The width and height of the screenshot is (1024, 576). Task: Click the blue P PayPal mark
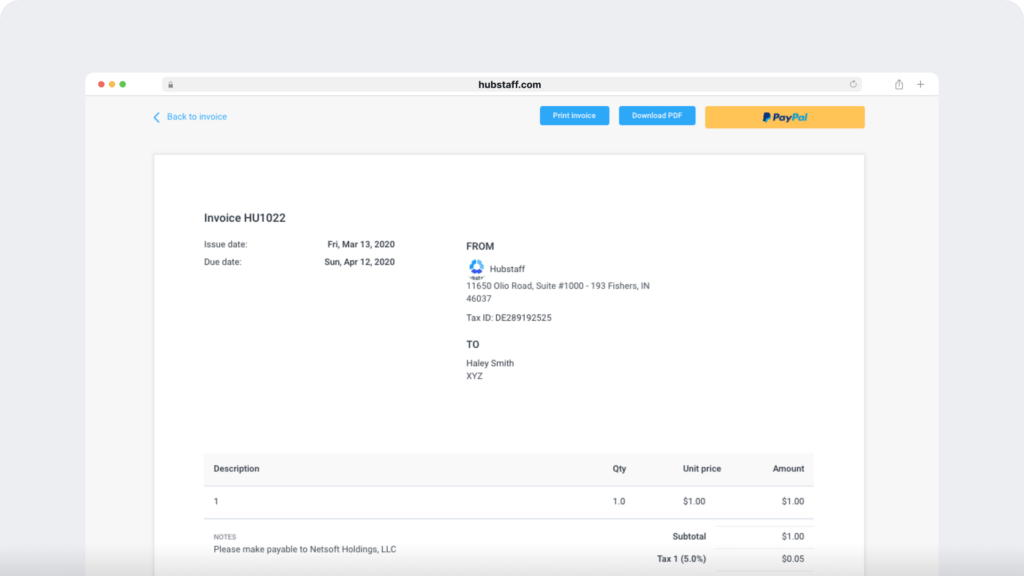coord(770,117)
